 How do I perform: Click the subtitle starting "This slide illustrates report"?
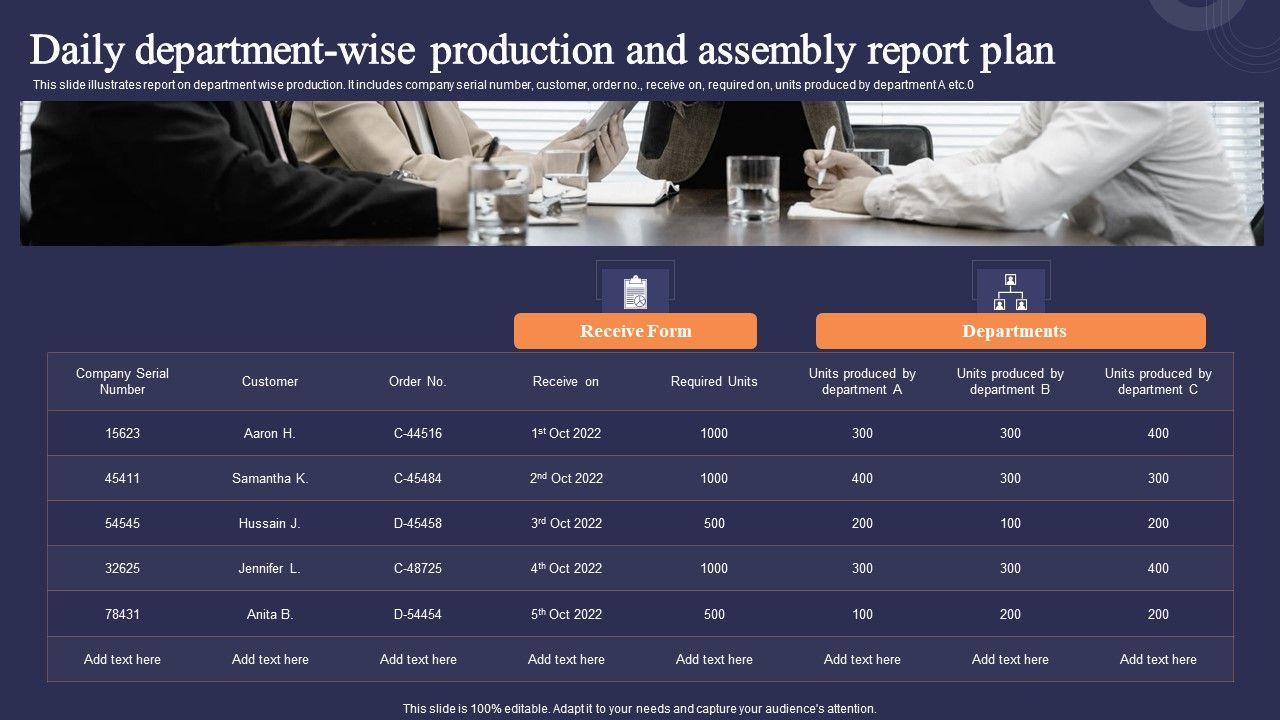503,85
